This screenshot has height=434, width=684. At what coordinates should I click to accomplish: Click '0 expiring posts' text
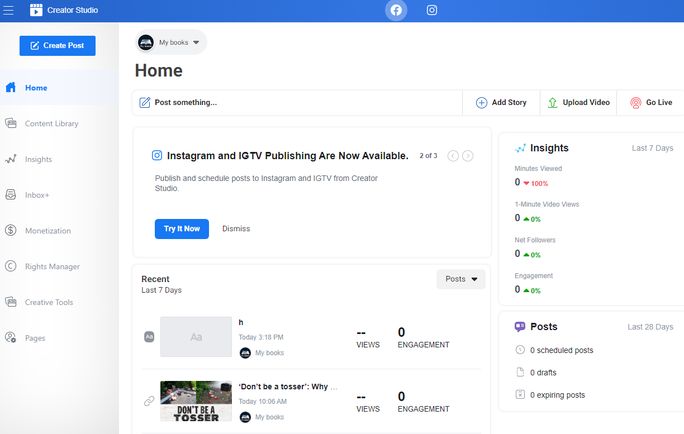pos(557,395)
